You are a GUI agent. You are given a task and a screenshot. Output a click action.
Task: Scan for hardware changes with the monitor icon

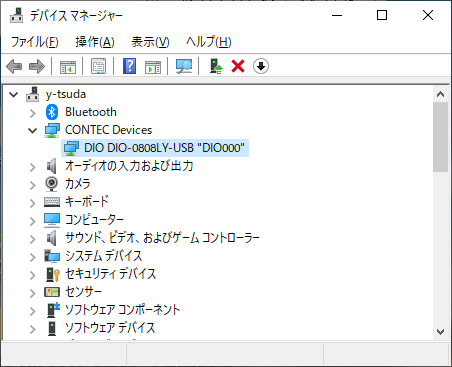[x=184, y=66]
